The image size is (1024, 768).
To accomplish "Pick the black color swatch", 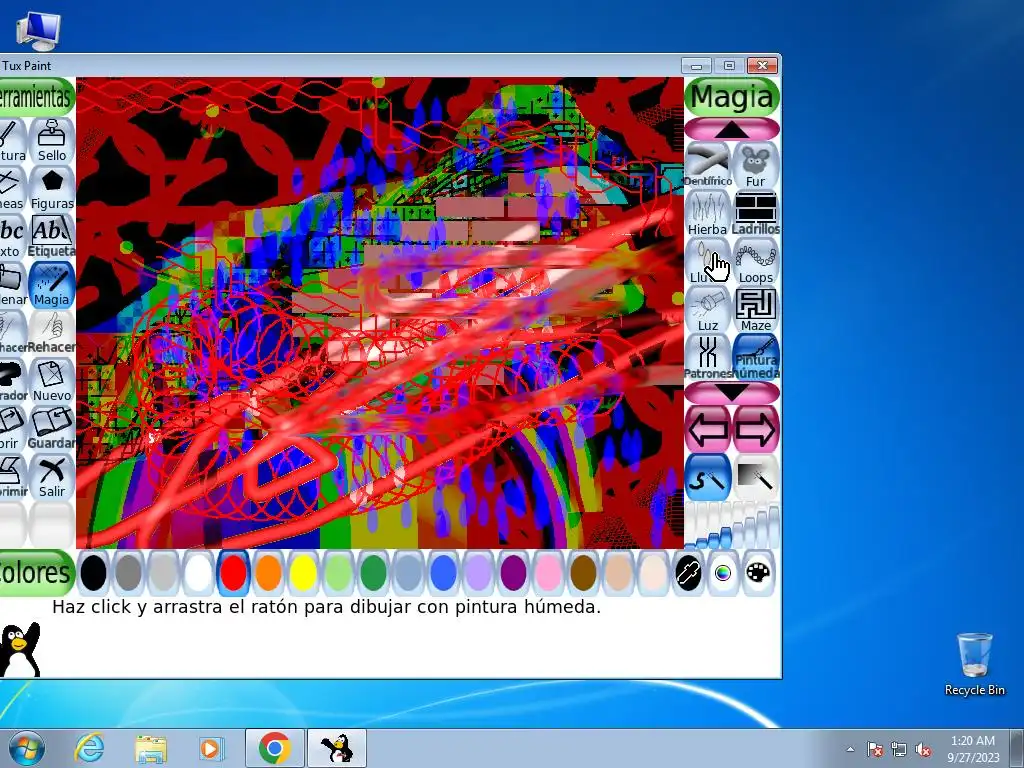I will tap(93, 573).
